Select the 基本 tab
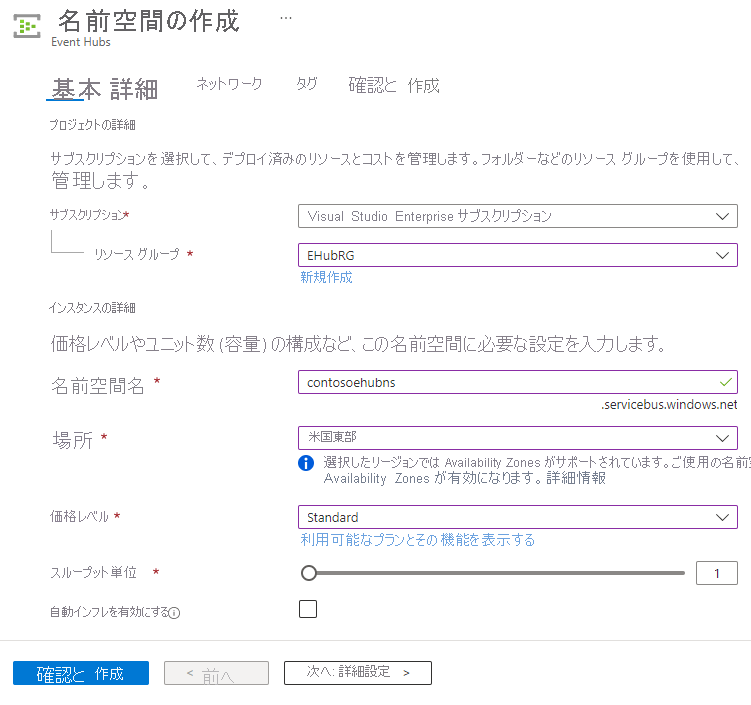 [x=76, y=89]
